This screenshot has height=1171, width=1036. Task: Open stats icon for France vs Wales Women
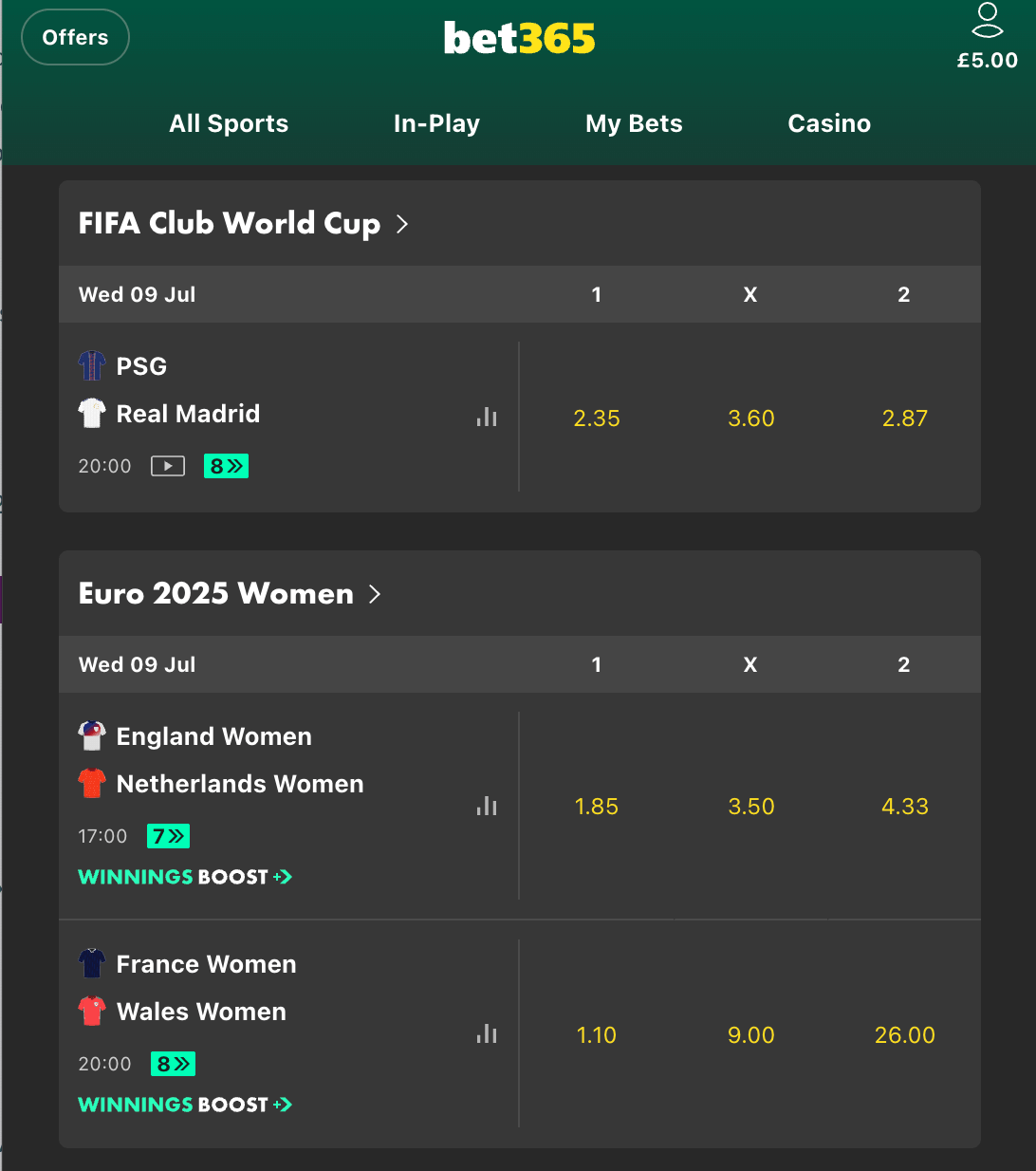coord(487,1033)
